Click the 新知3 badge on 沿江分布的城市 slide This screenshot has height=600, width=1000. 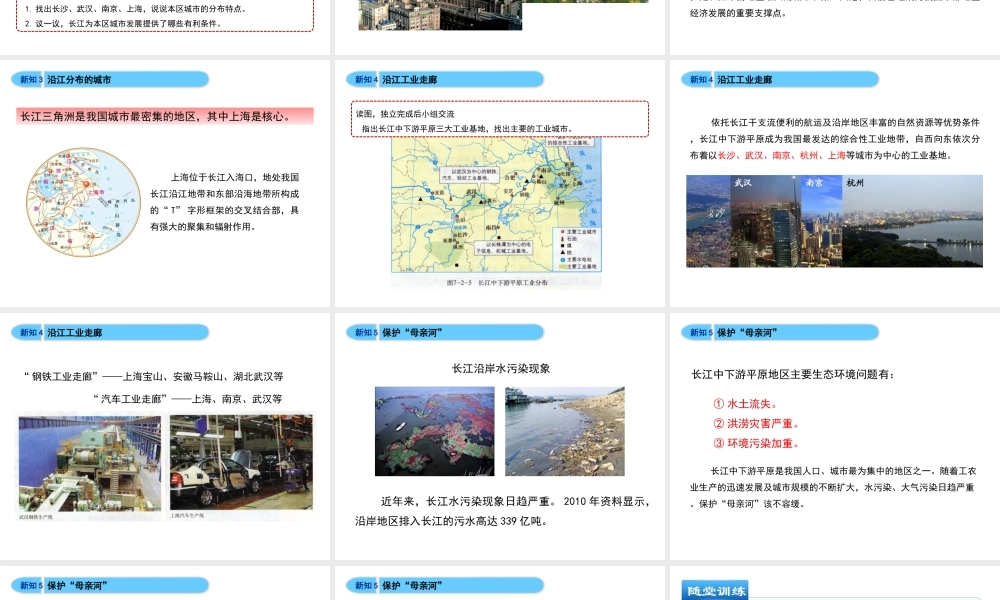click(x=29, y=79)
